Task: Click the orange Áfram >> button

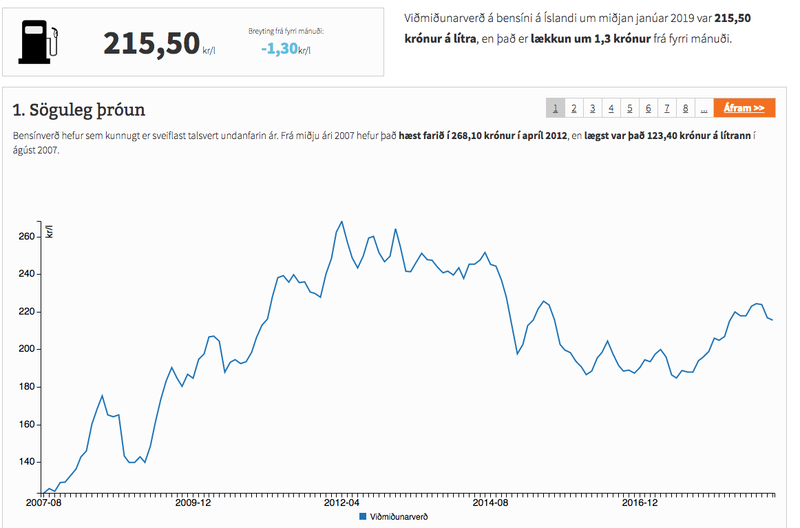Action: [x=745, y=108]
